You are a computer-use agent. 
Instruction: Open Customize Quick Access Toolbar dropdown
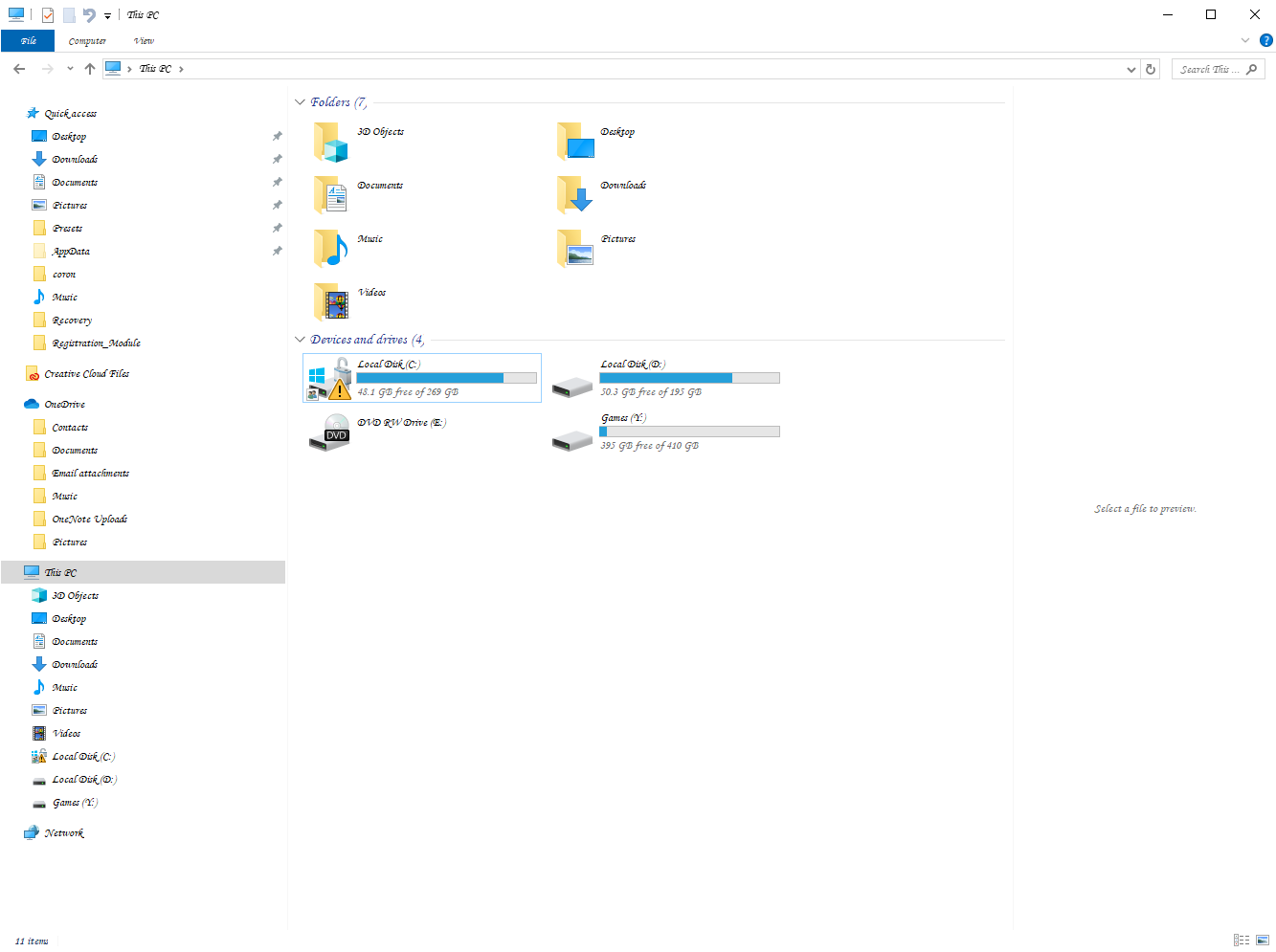click(107, 15)
